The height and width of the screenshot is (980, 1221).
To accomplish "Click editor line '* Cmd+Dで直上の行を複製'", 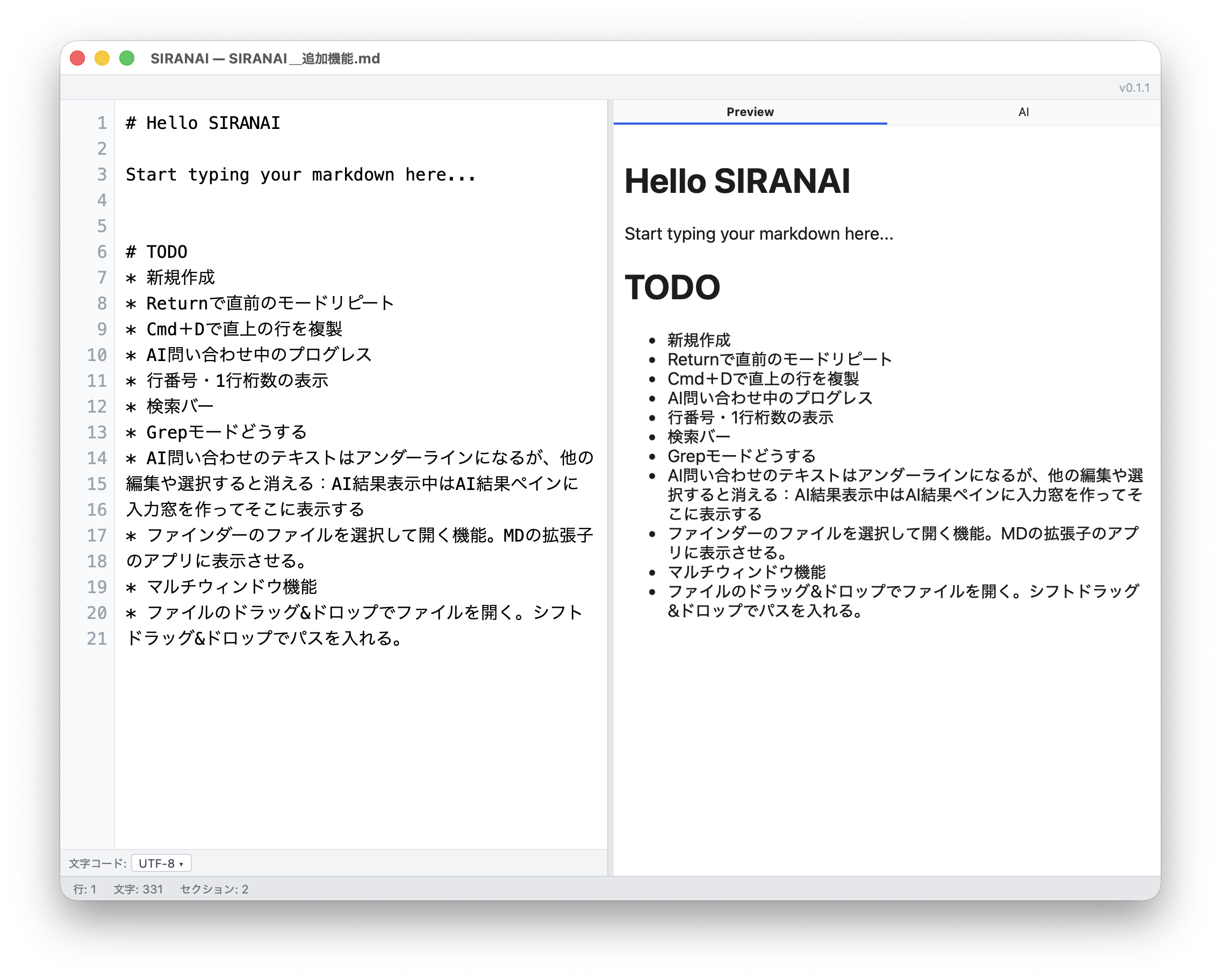I will coord(234,329).
